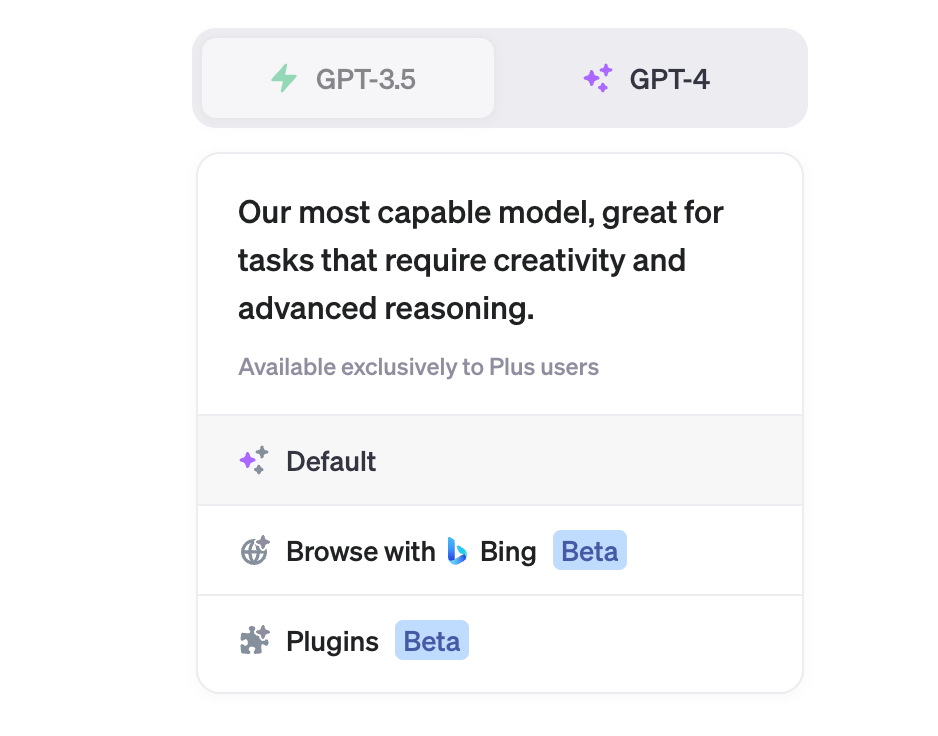This screenshot has width=938, height=736.
Task: Switch to the GPT-4 tab
Action: (x=647, y=78)
